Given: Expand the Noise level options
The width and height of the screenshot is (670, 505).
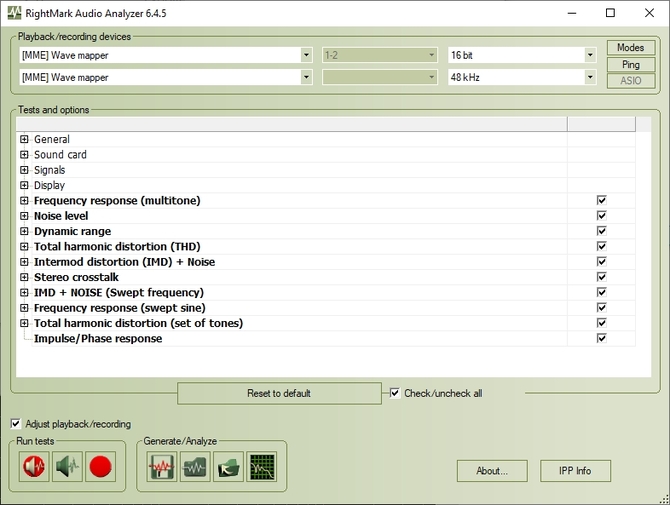Looking at the screenshot, I should pos(24,216).
